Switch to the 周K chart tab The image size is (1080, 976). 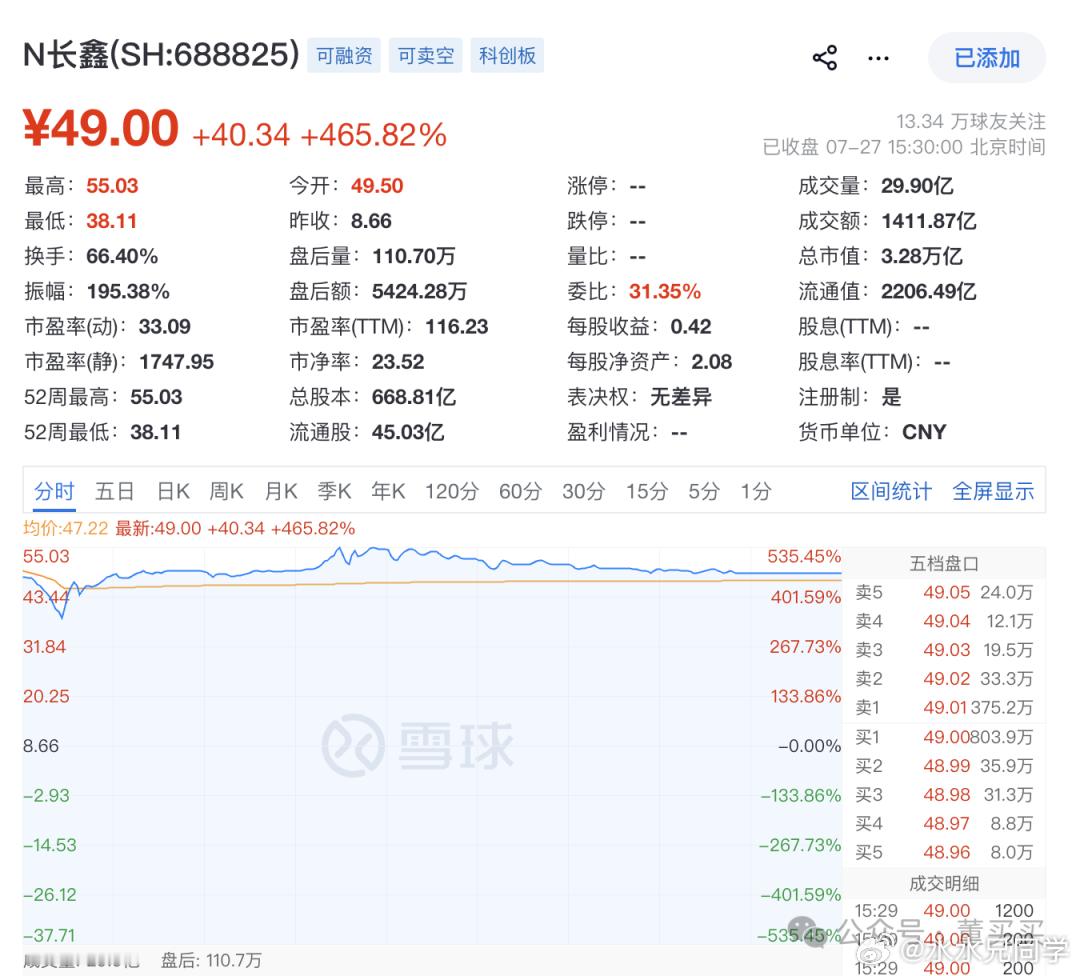227,491
